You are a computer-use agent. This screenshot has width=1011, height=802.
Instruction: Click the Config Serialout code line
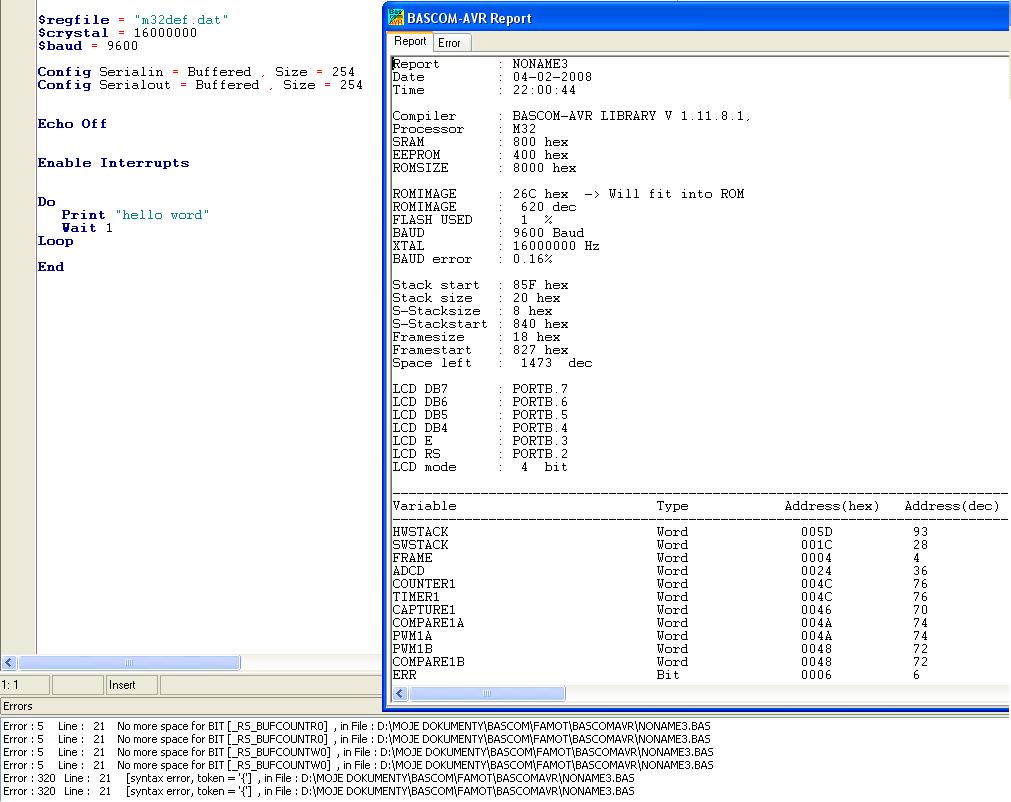pyautogui.click(x=200, y=84)
